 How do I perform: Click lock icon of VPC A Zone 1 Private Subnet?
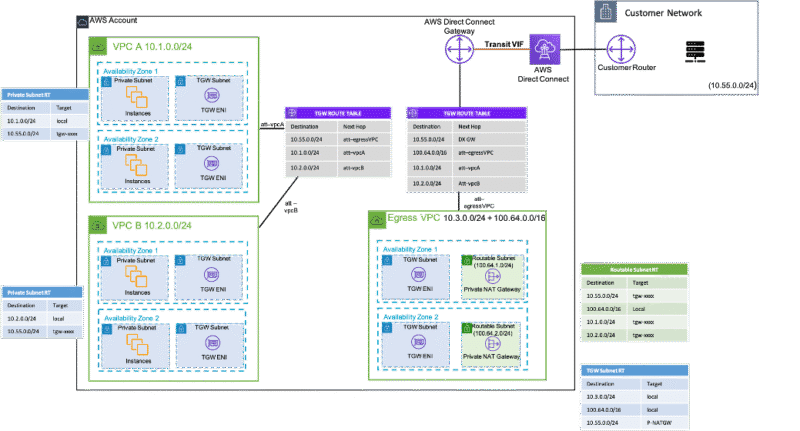point(106,82)
